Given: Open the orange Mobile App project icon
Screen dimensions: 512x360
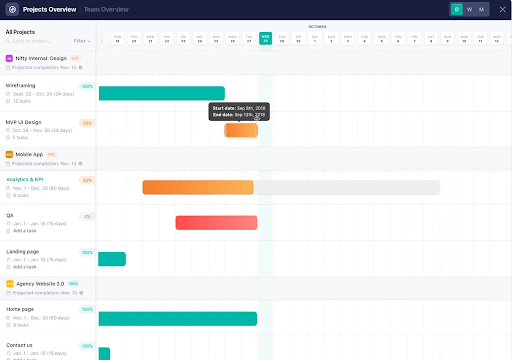Looking at the screenshot, I should tap(9, 155).
